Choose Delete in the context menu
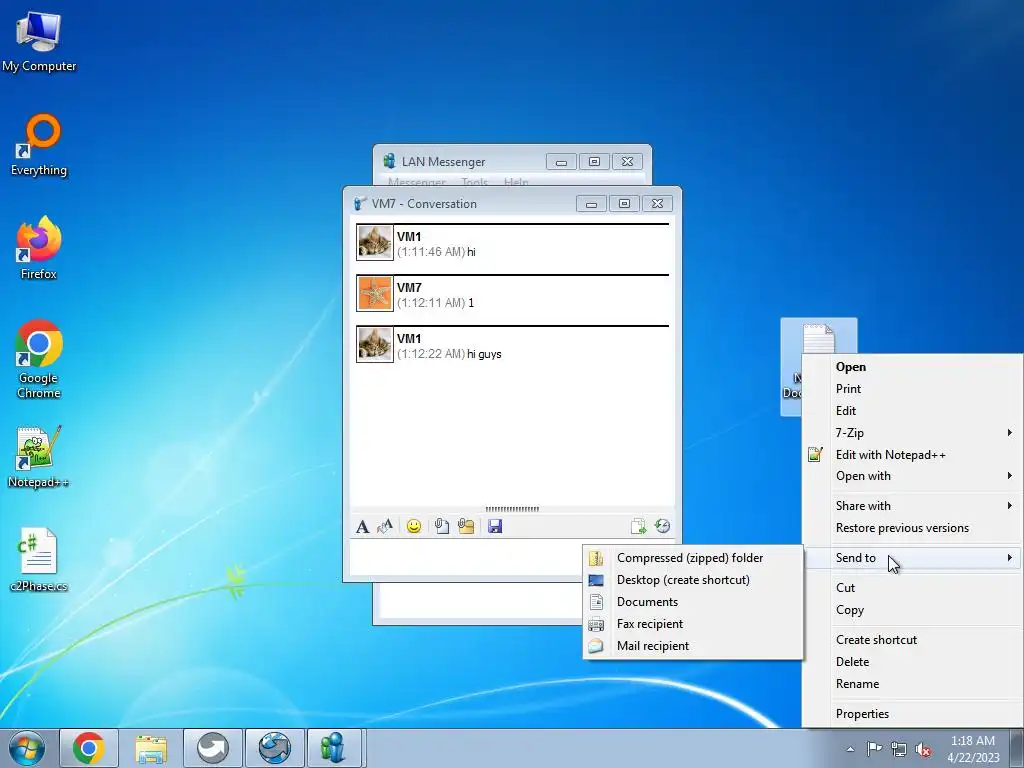 [x=912, y=662]
